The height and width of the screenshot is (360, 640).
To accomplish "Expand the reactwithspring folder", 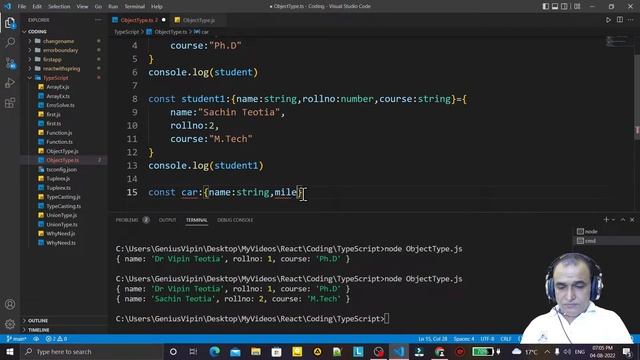I will [x=61, y=69].
